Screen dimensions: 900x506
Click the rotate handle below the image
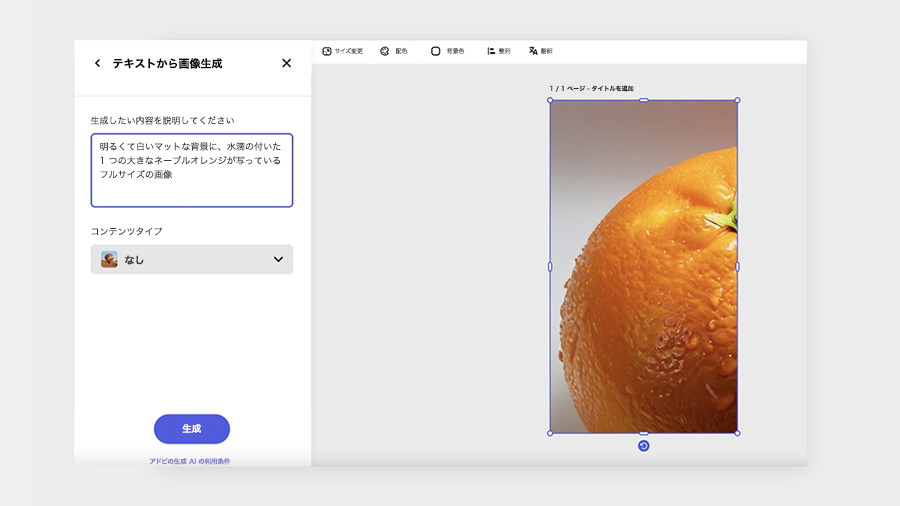643,446
